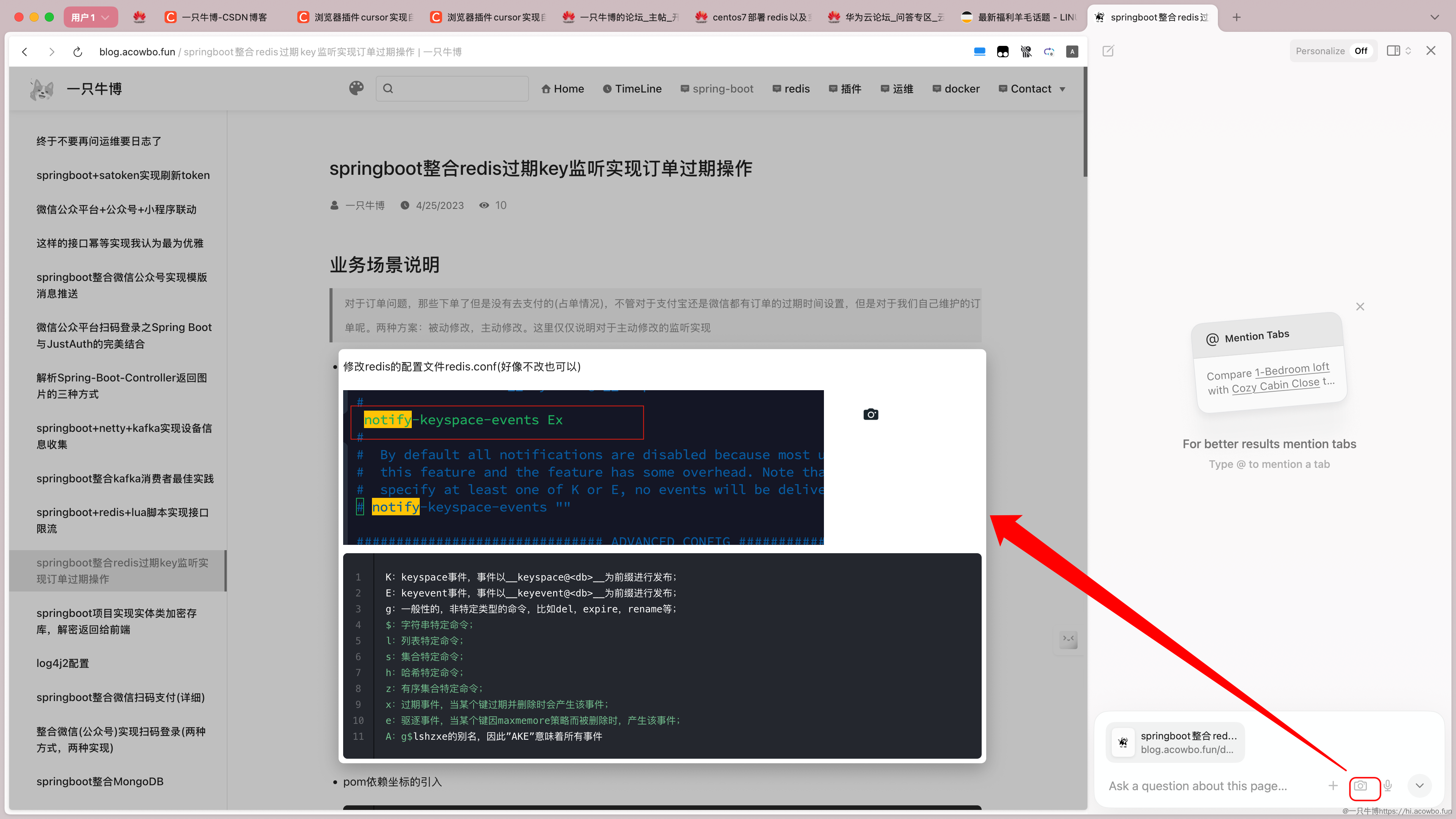The image size is (1456, 819).
Task: Click the redis.conf notify-keyspace-events screenshot
Action: click(x=583, y=467)
